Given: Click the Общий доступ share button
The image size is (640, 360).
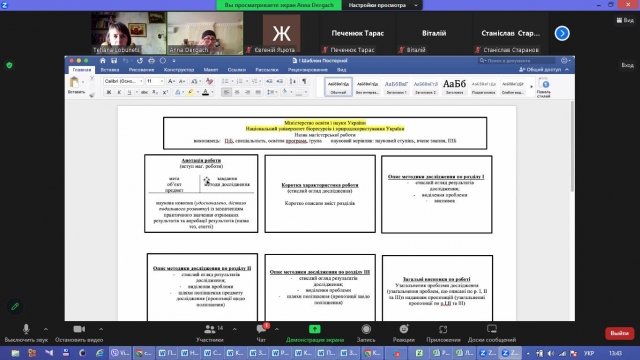Looking at the screenshot, I should click(x=540, y=69).
